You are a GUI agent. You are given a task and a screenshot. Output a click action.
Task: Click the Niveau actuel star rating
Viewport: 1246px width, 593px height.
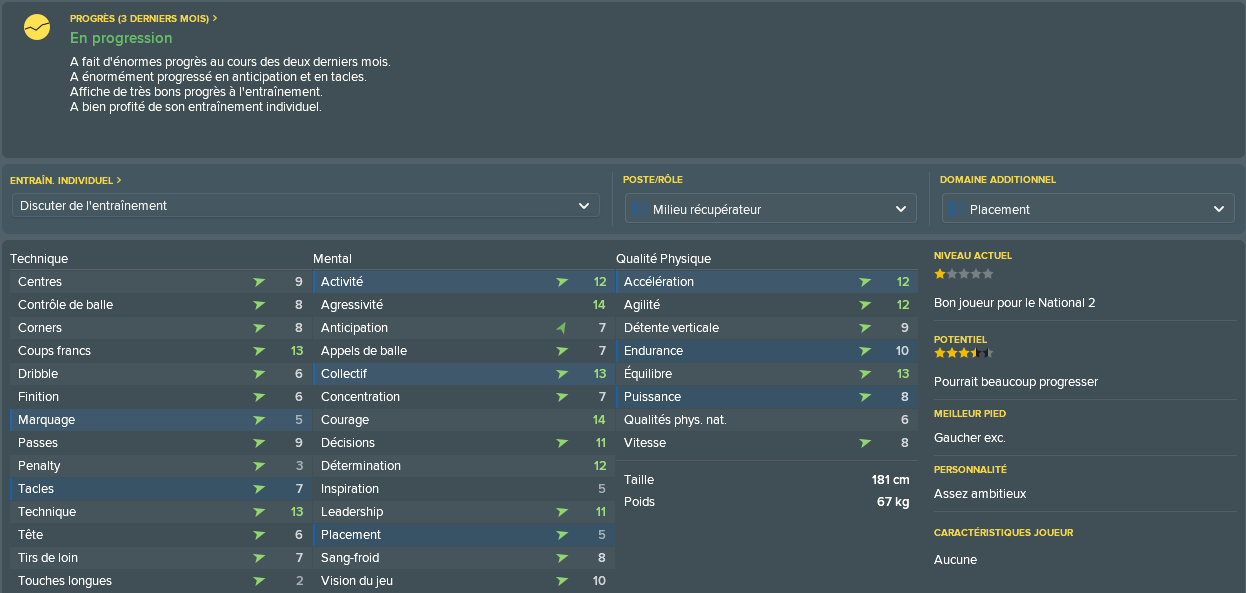[x=964, y=273]
